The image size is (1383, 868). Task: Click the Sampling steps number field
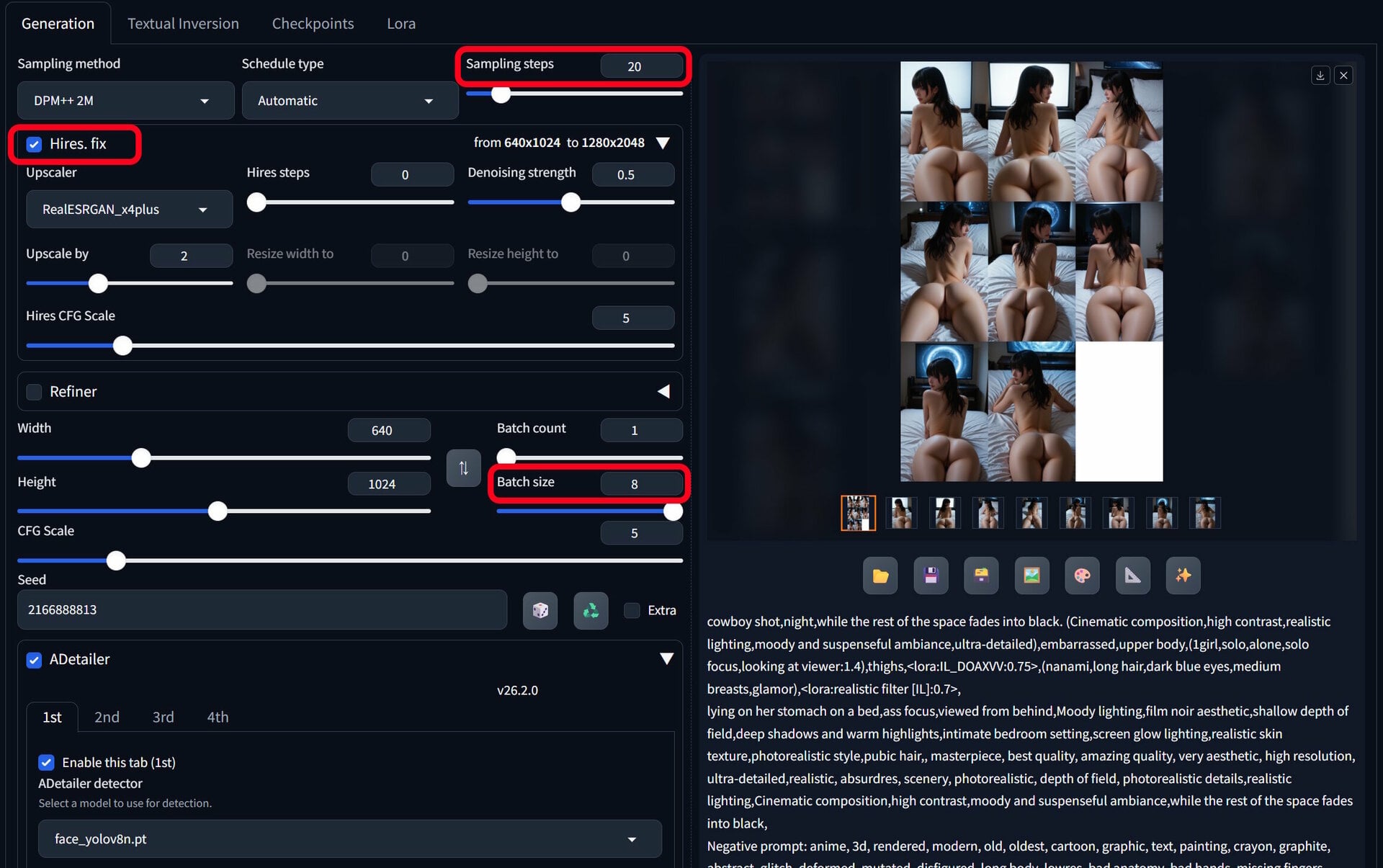pos(641,66)
